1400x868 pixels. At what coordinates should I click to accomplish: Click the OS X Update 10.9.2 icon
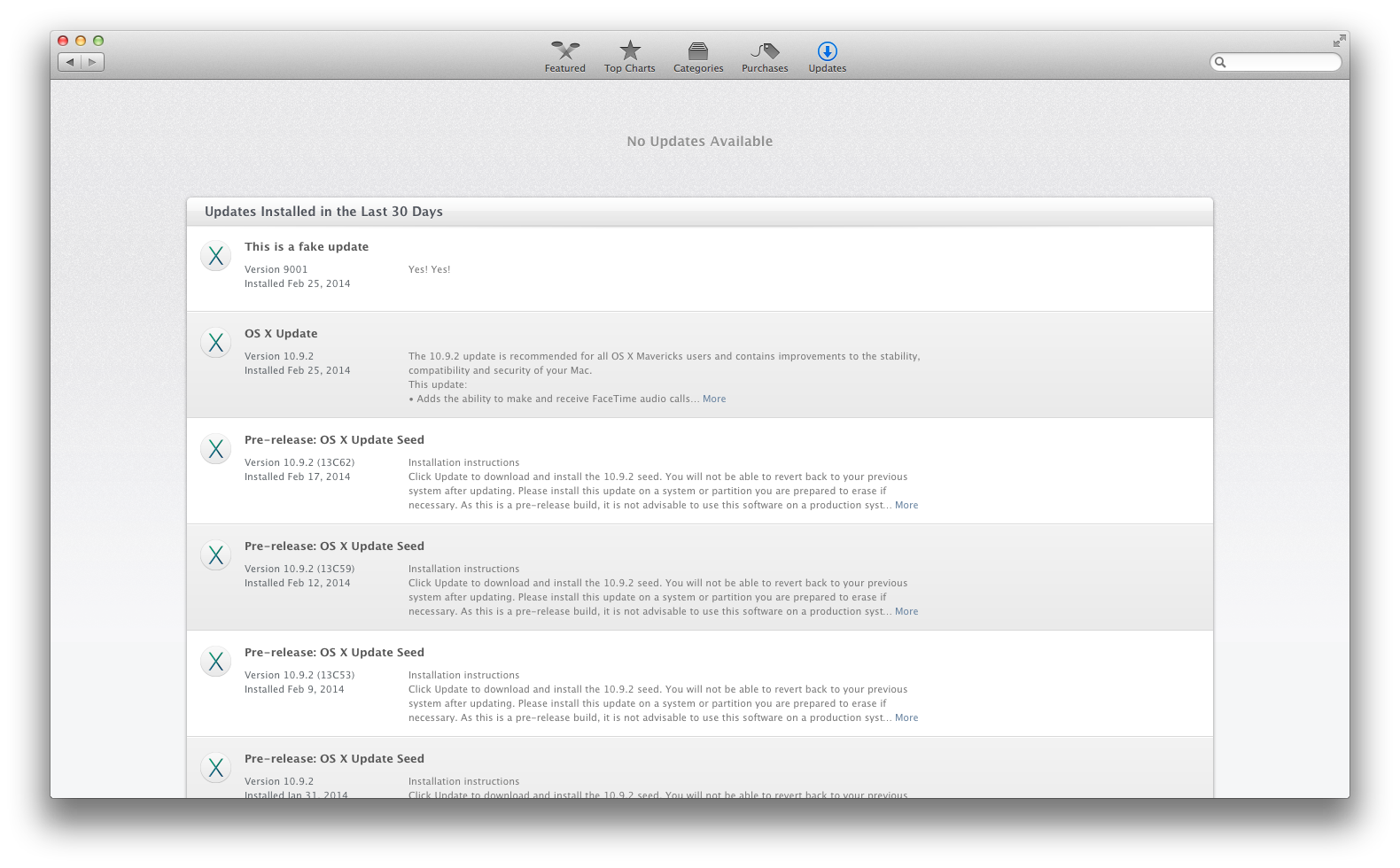(x=215, y=343)
